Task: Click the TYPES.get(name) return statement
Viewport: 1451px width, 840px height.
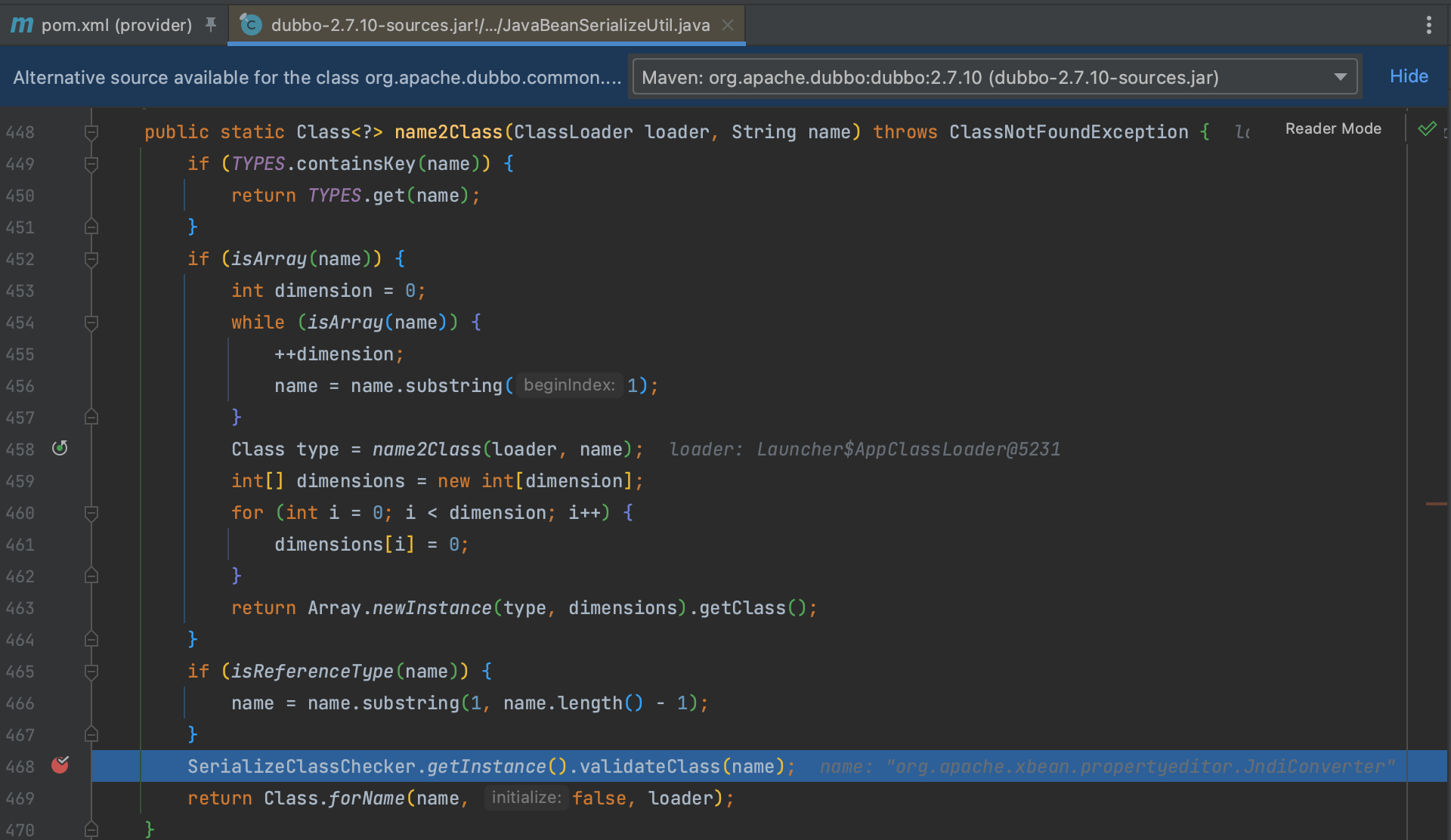Action: pos(355,196)
